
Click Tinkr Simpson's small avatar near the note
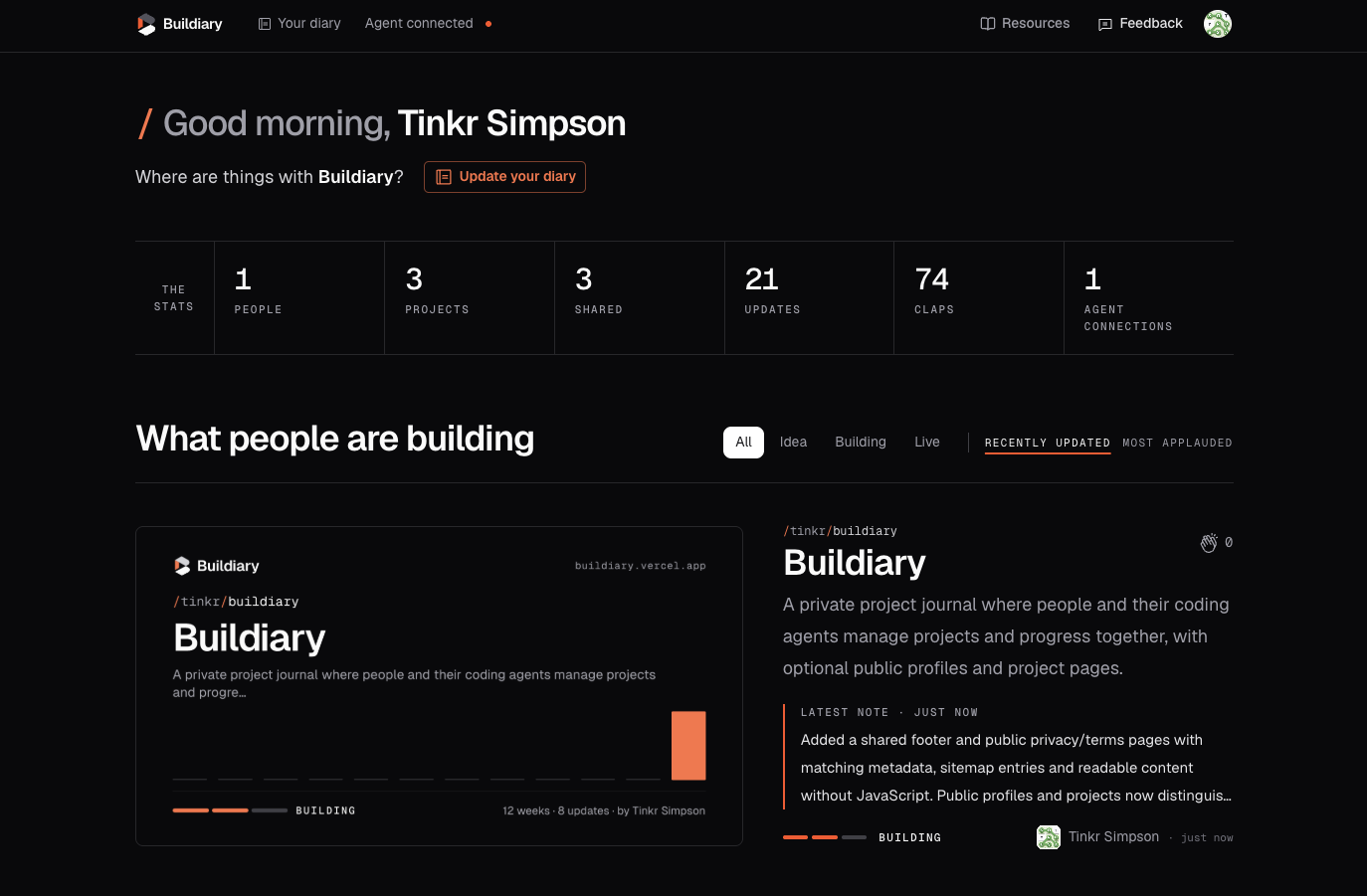click(1049, 837)
